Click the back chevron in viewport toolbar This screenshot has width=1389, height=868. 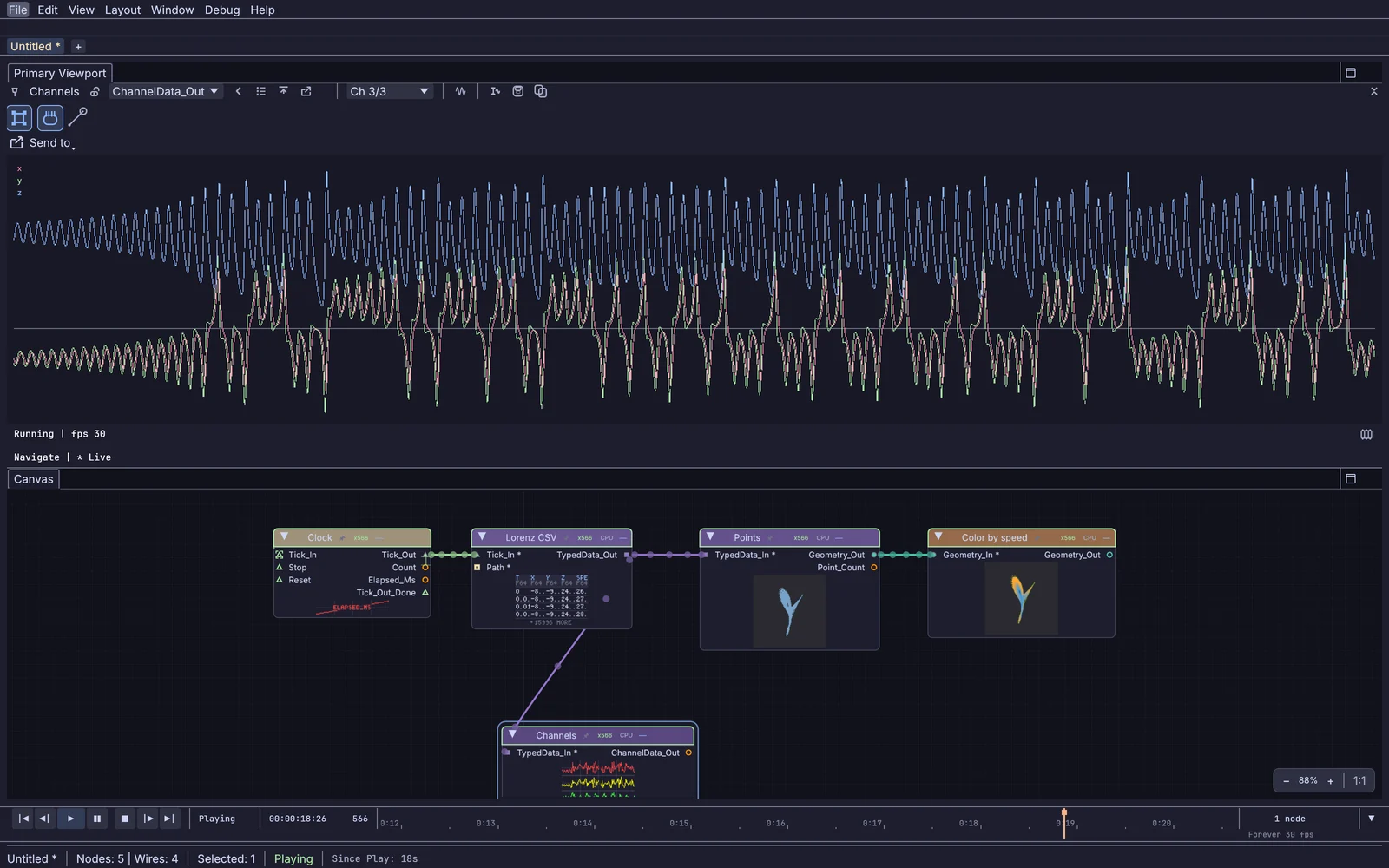coord(239,91)
